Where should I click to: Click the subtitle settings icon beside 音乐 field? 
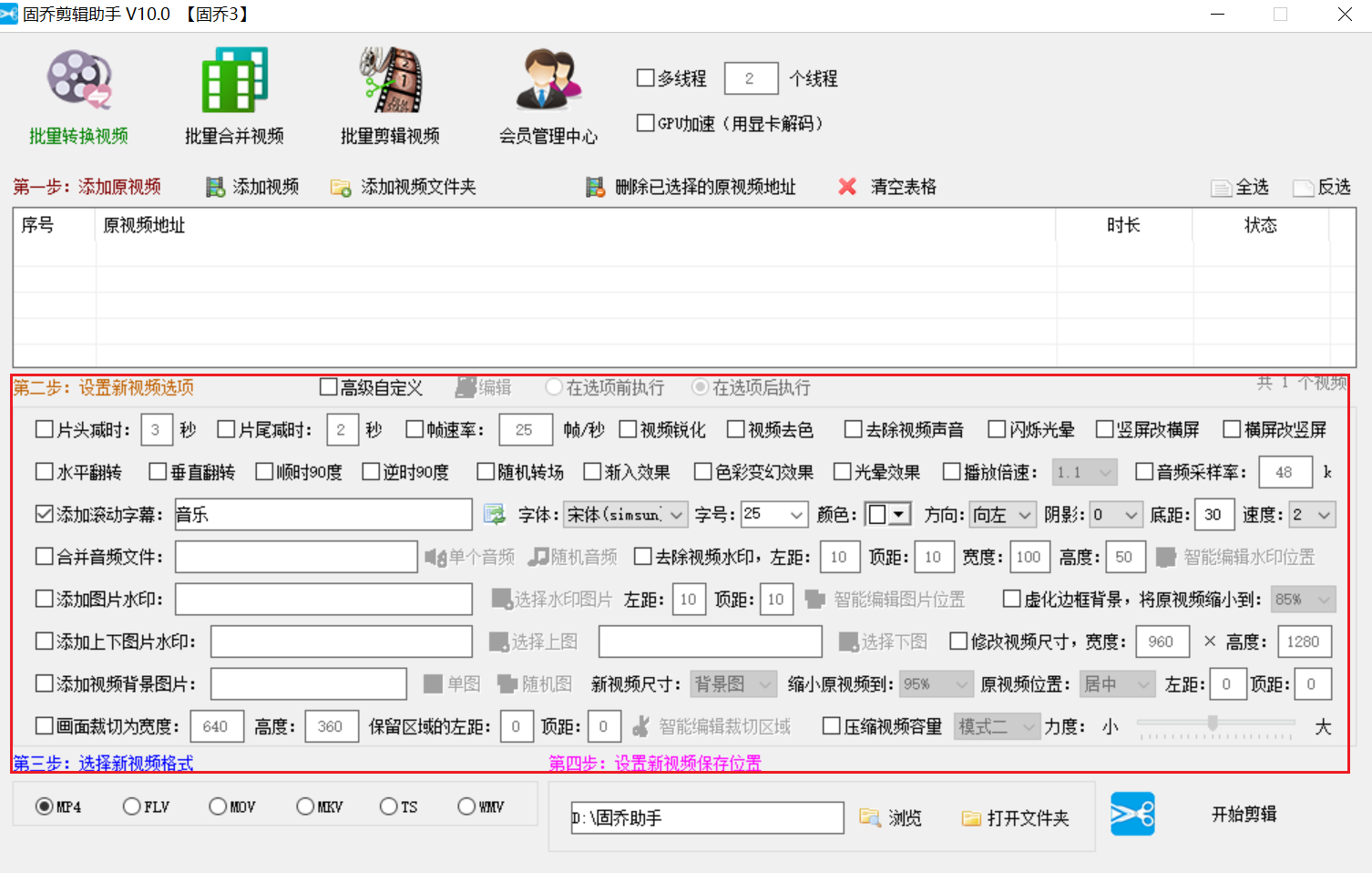coord(494,514)
